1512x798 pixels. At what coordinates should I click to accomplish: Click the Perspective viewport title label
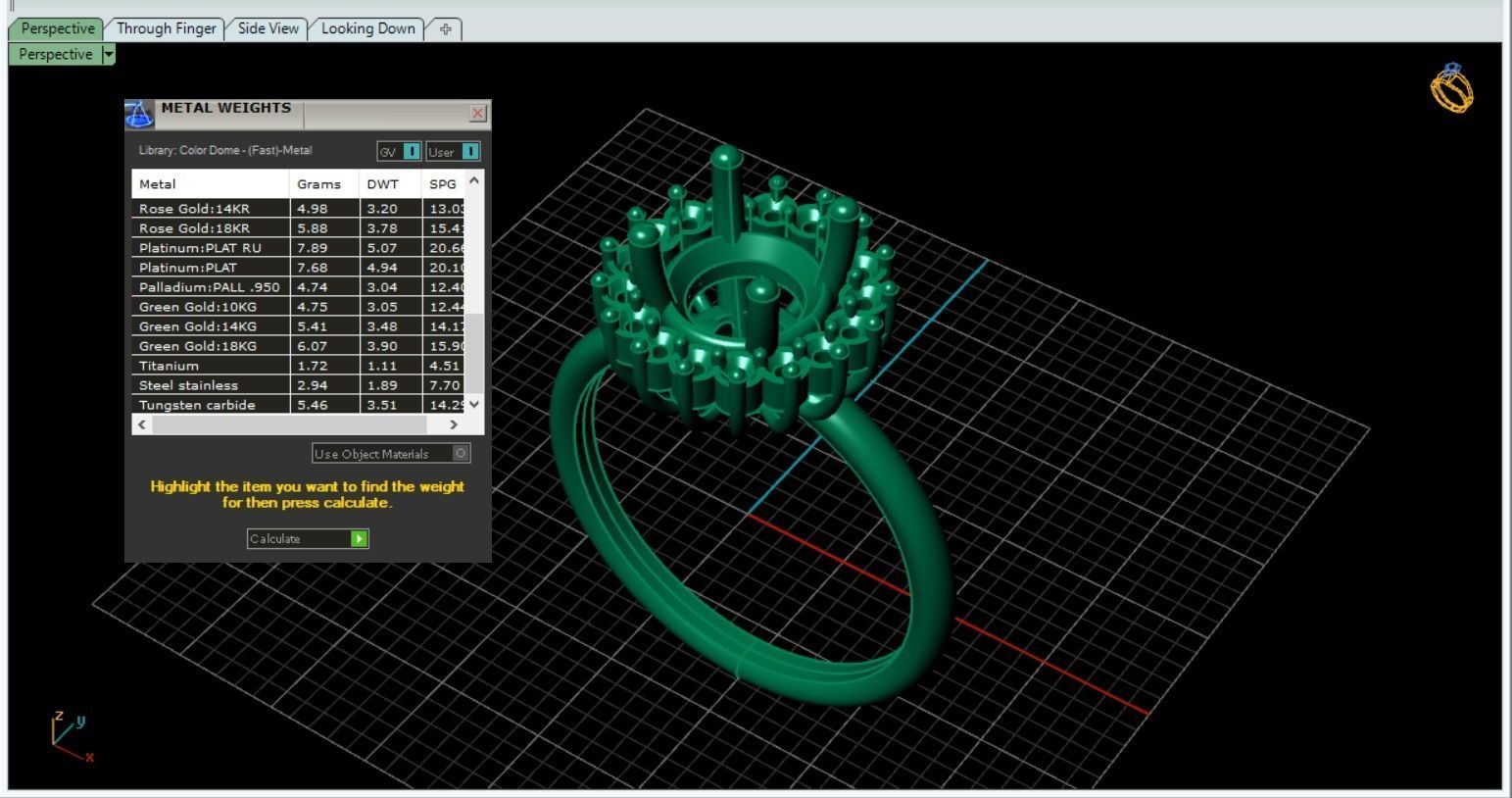click(56, 55)
